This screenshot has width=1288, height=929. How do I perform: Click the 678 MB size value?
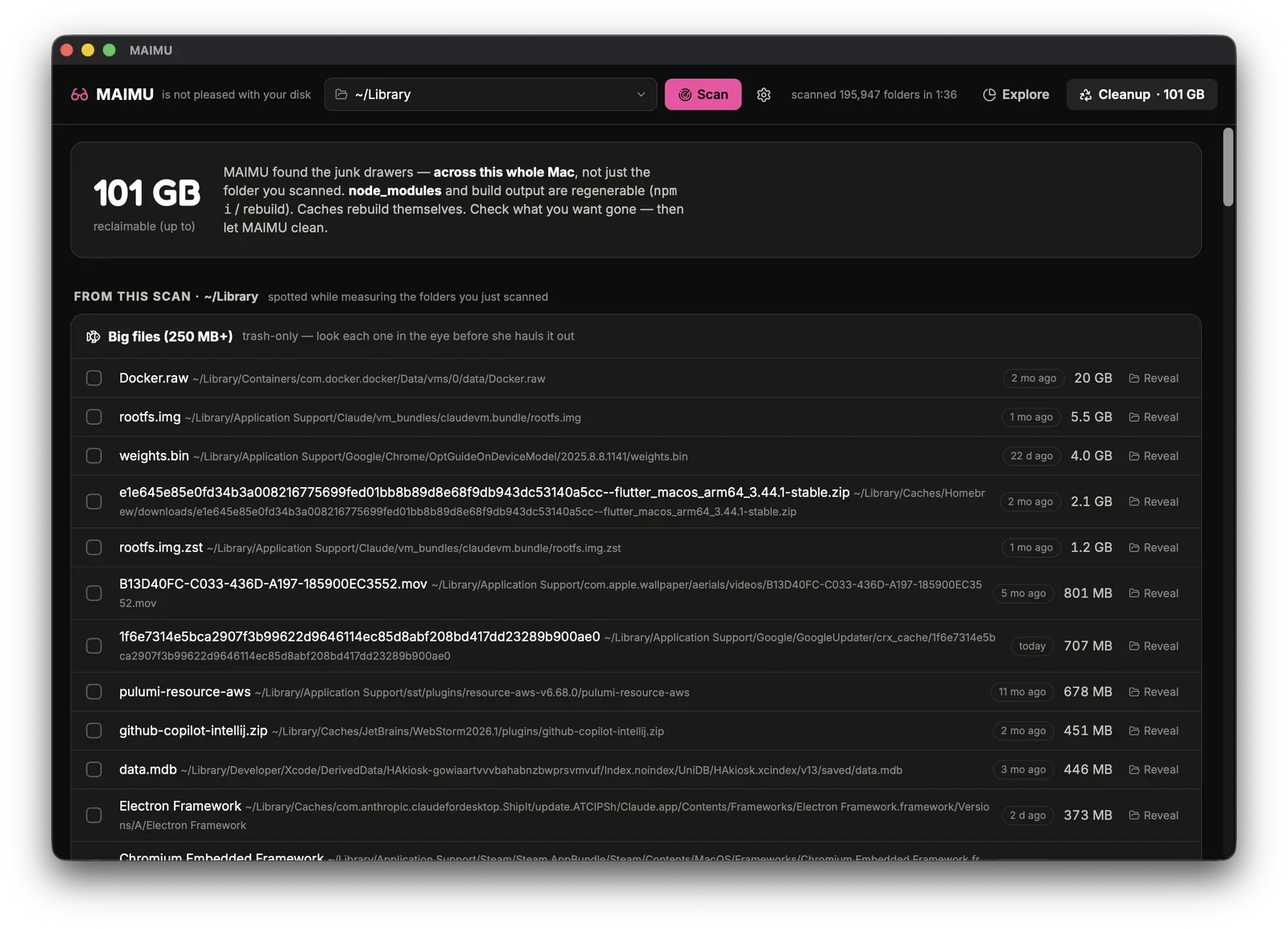tap(1088, 692)
